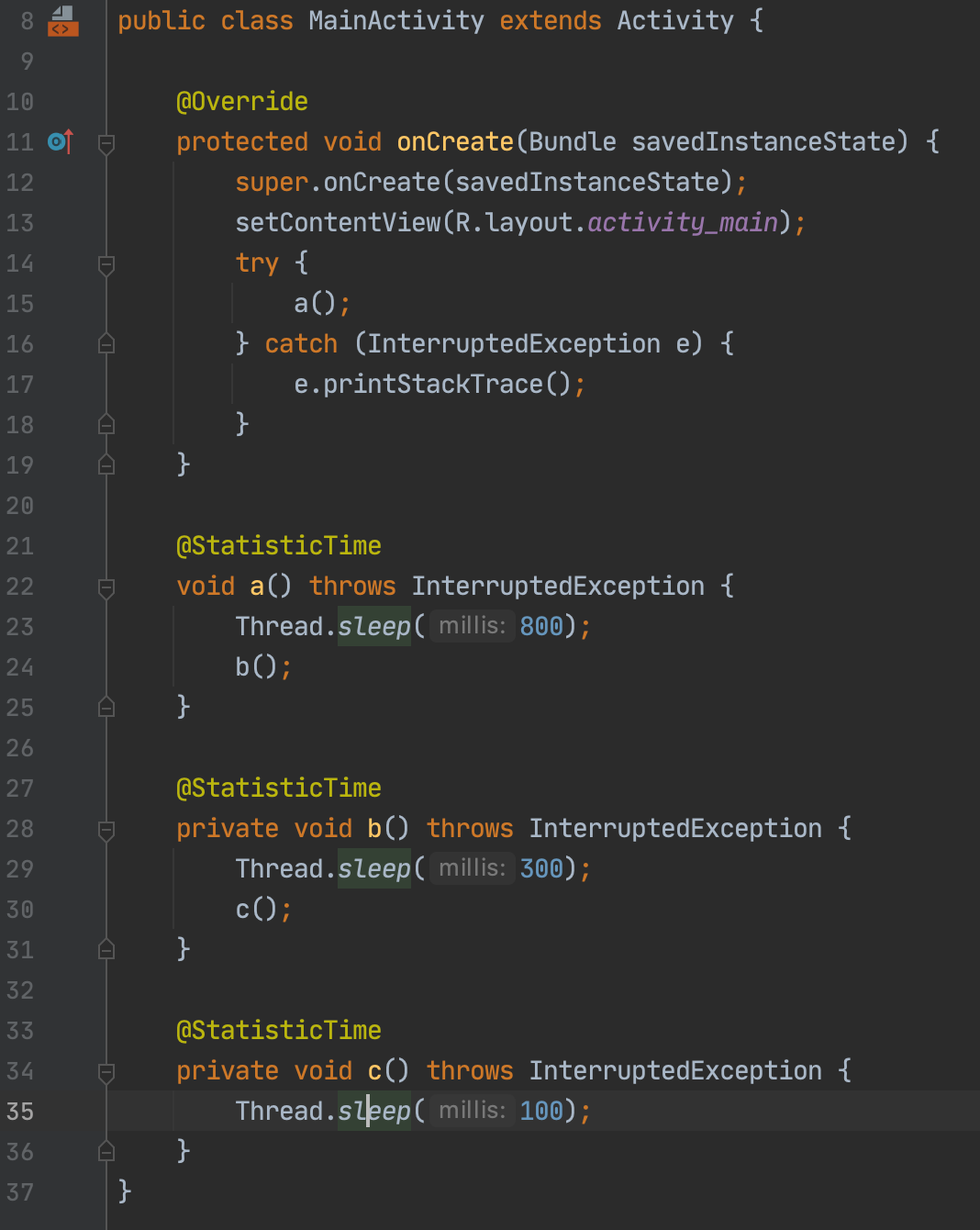Click the MainActivity class name
The image size is (980, 1230).
click(x=396, y=20)
